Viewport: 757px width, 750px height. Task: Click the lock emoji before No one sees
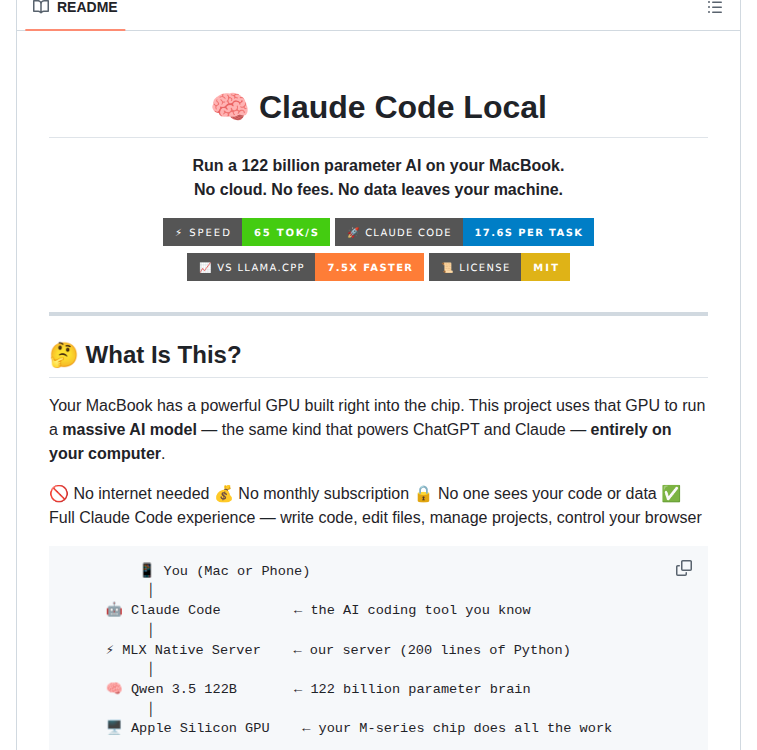423,494
